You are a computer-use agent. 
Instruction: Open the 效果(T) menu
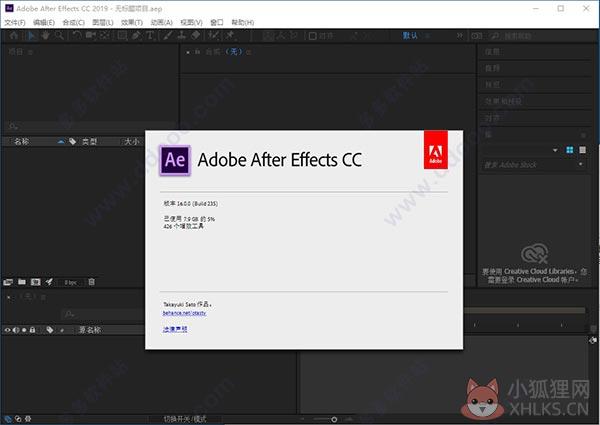coord(132,23)
